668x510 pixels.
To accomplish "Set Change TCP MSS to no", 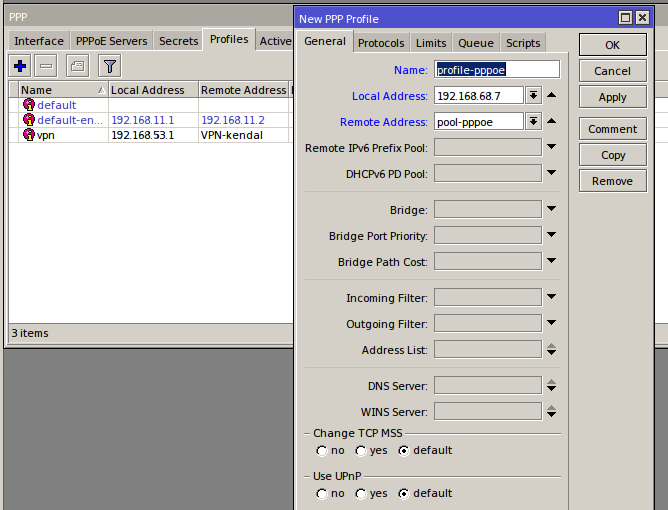I will (322, 451).
